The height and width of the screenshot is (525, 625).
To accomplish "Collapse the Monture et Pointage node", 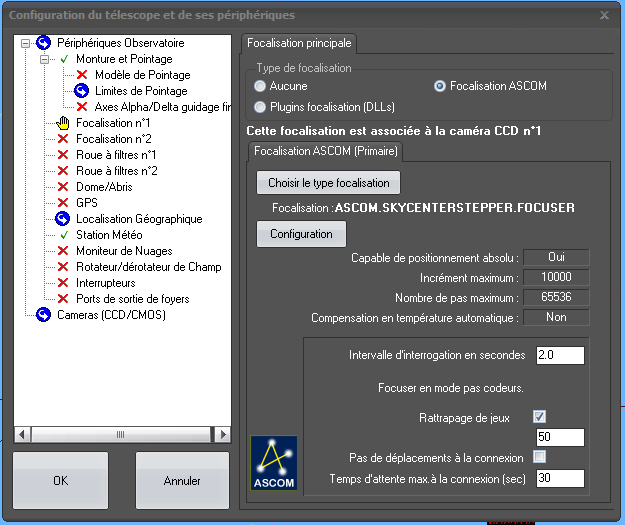I will (44, 59).
